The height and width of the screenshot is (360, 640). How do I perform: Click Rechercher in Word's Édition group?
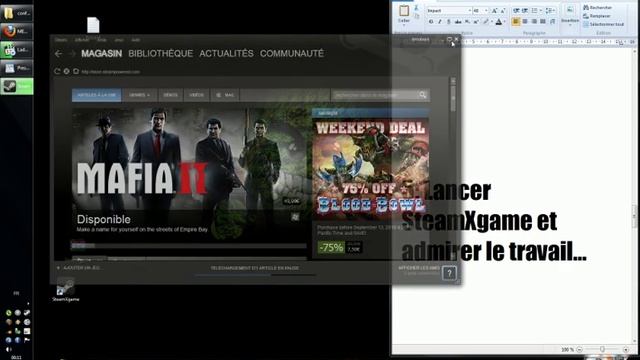pos(597,7)
